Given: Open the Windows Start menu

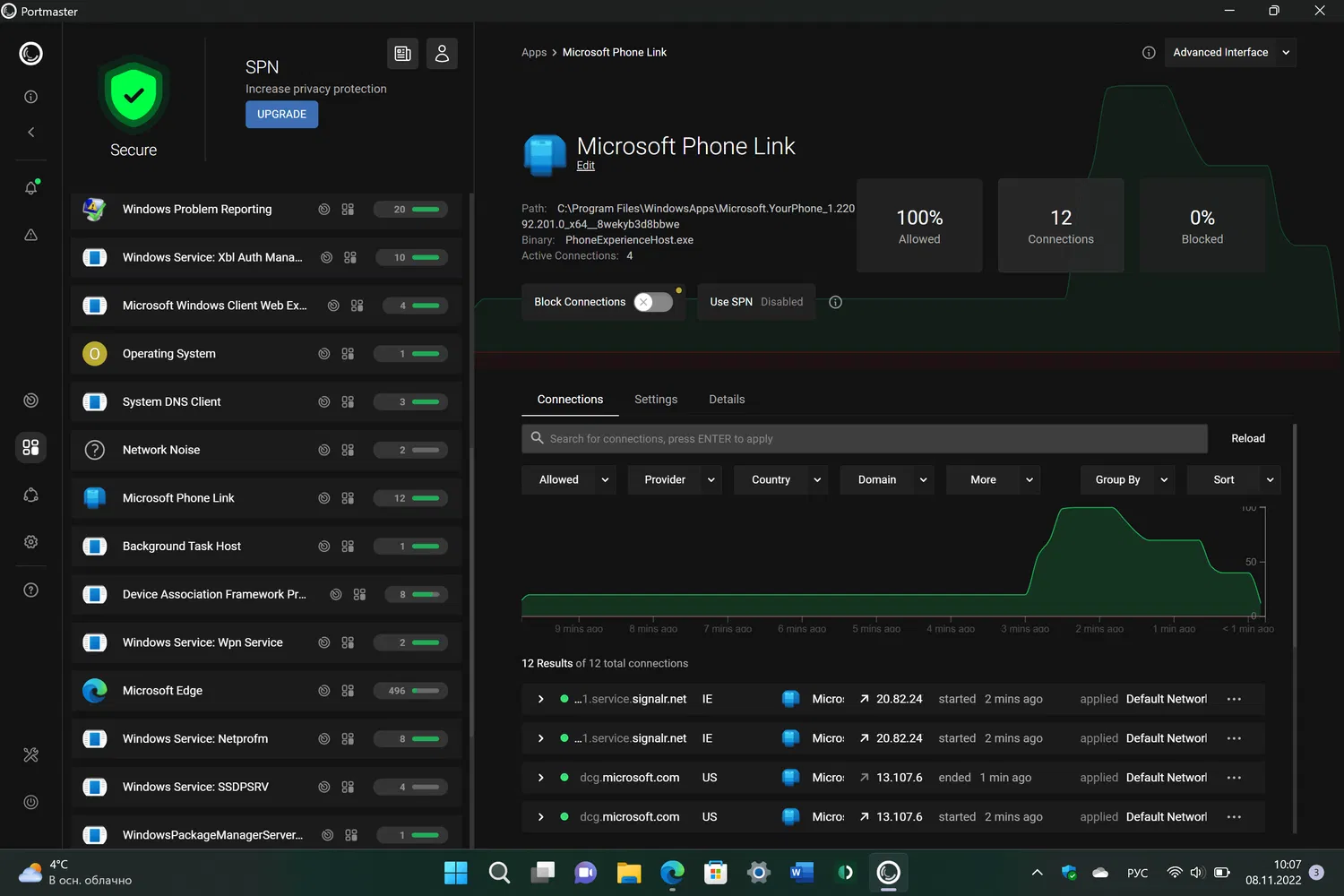Looking at the screenshot, I should 456,873.
